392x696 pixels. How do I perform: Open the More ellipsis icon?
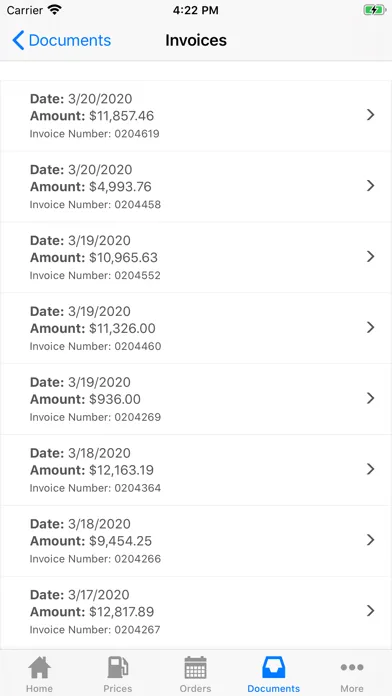(352, 667)
